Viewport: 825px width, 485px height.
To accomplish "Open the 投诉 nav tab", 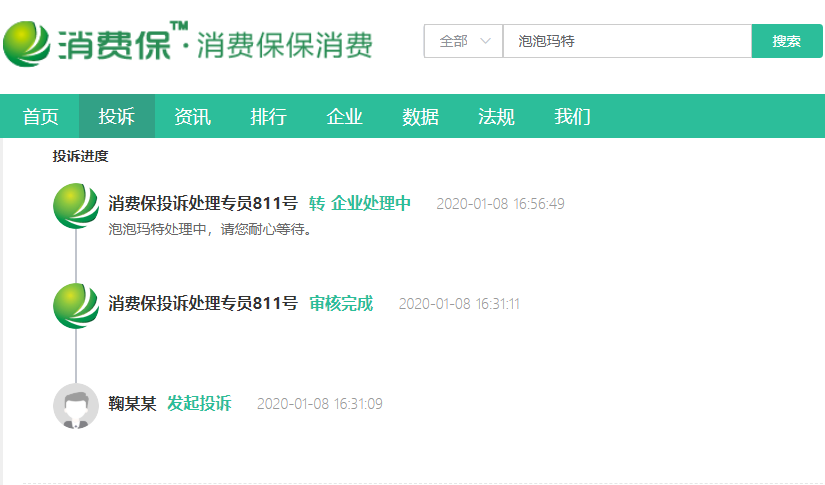I will pos(117,116).
